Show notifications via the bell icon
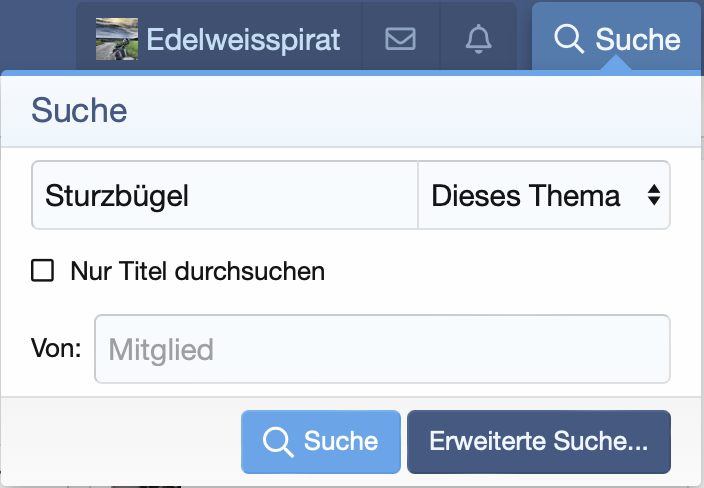704x488 pixels. [479, 39]
